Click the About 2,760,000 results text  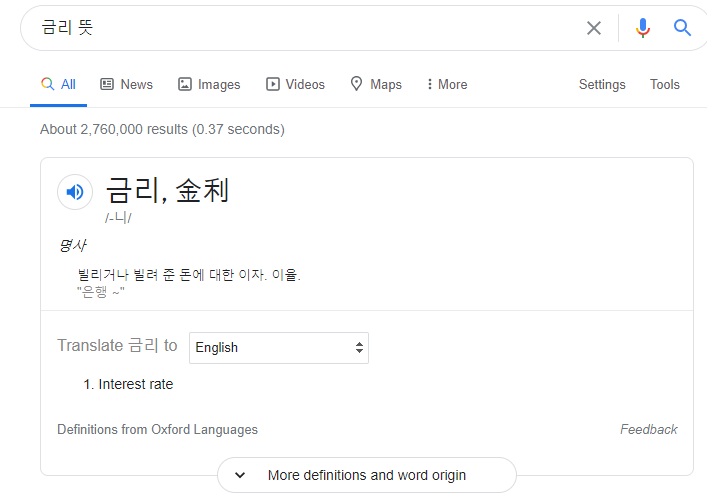(x=162, y=129)
